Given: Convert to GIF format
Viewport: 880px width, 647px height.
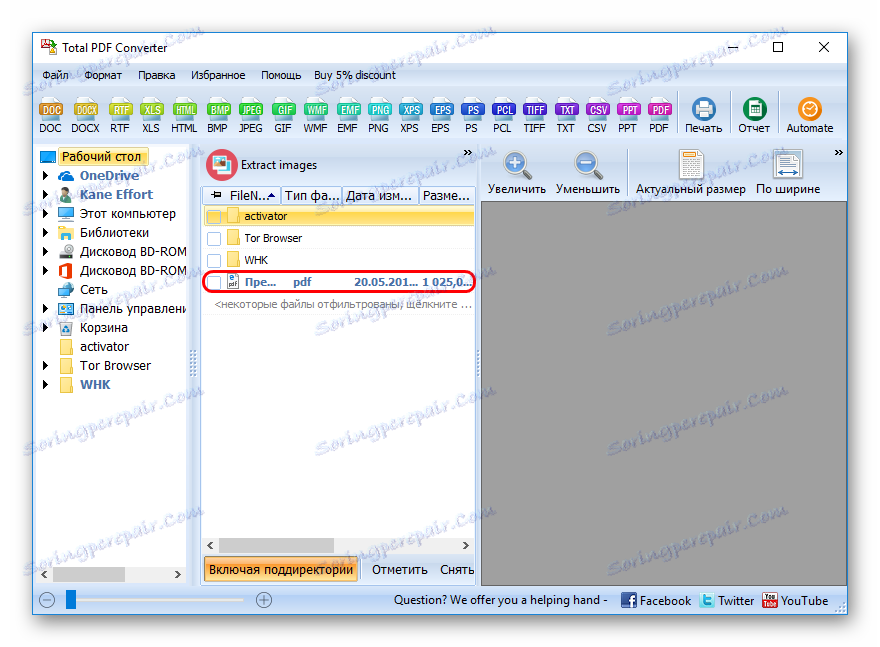Looking at the screenshot, I should point(283,116).
